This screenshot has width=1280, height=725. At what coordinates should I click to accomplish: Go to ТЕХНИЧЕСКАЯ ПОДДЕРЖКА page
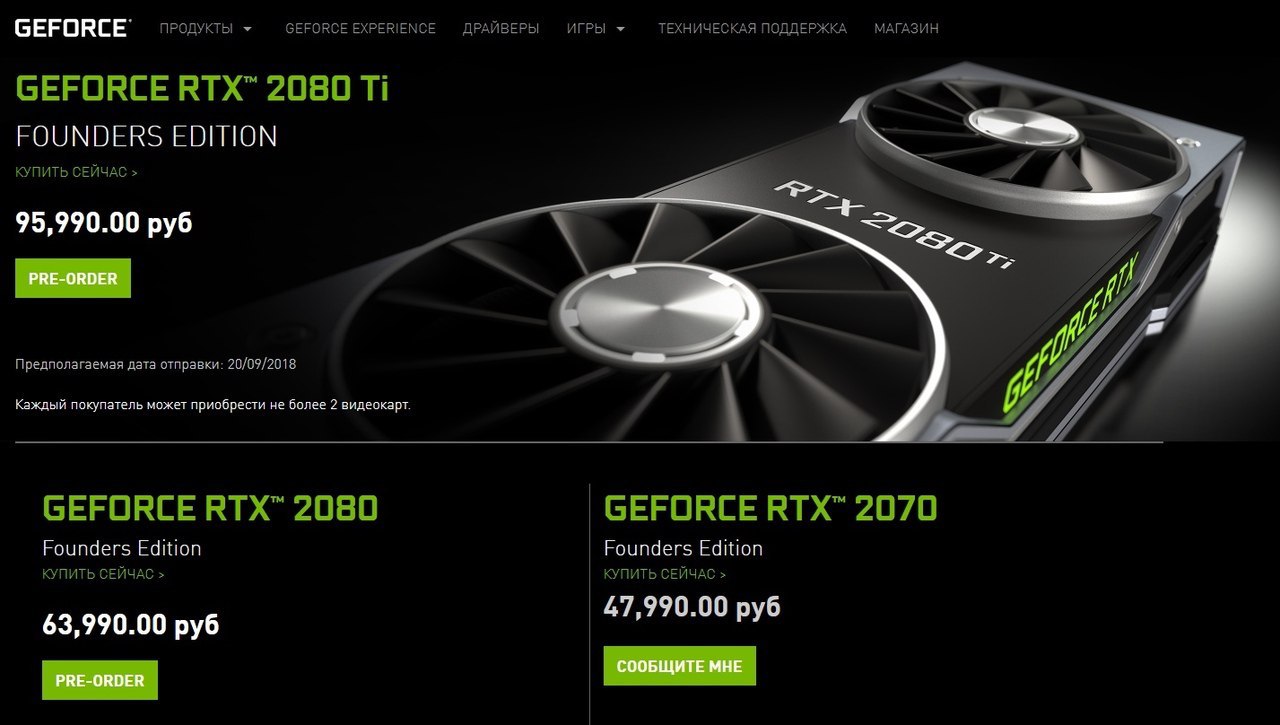752,28
